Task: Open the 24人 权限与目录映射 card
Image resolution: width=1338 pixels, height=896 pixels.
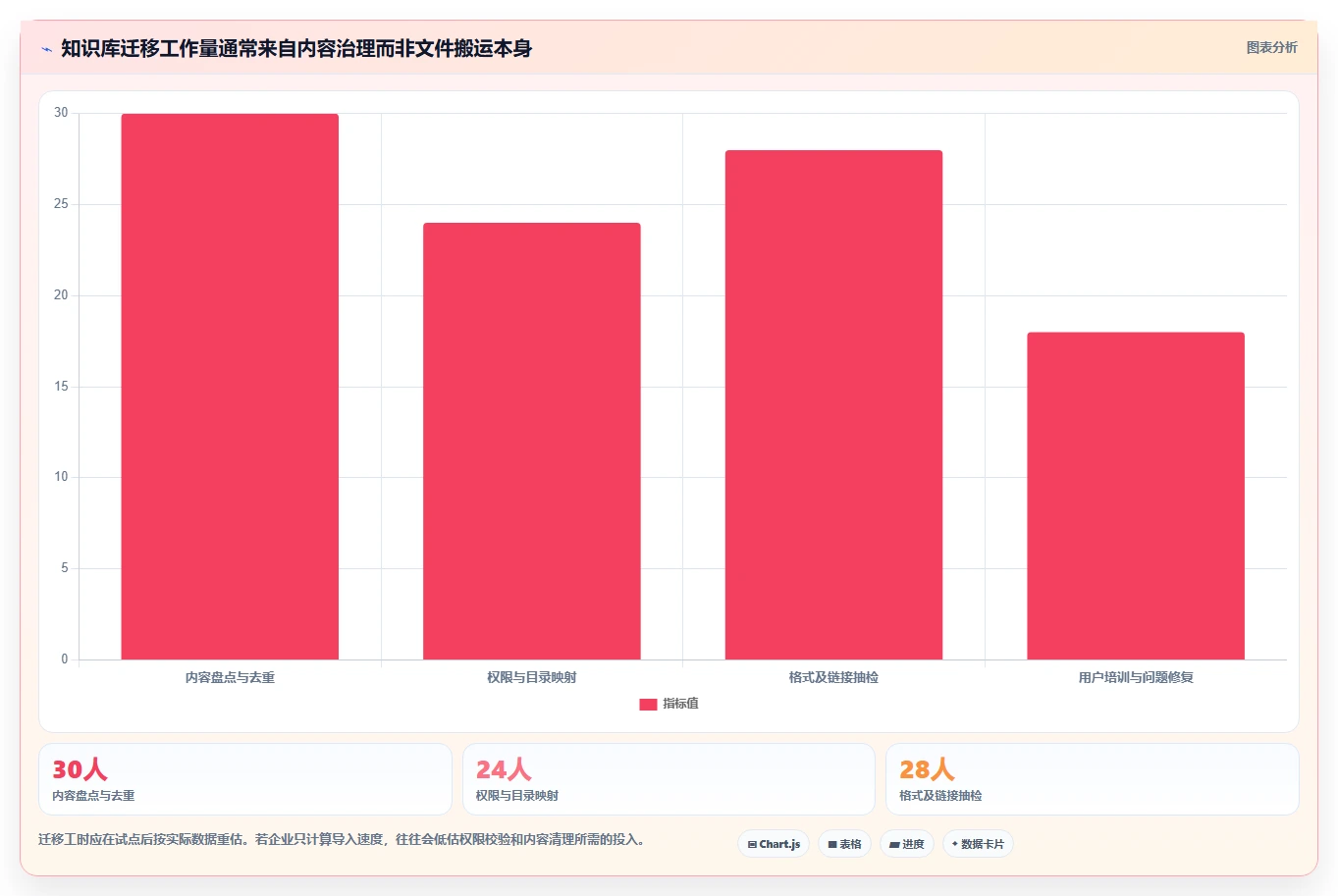Action: pyautogui.click(x=669, y=779)
